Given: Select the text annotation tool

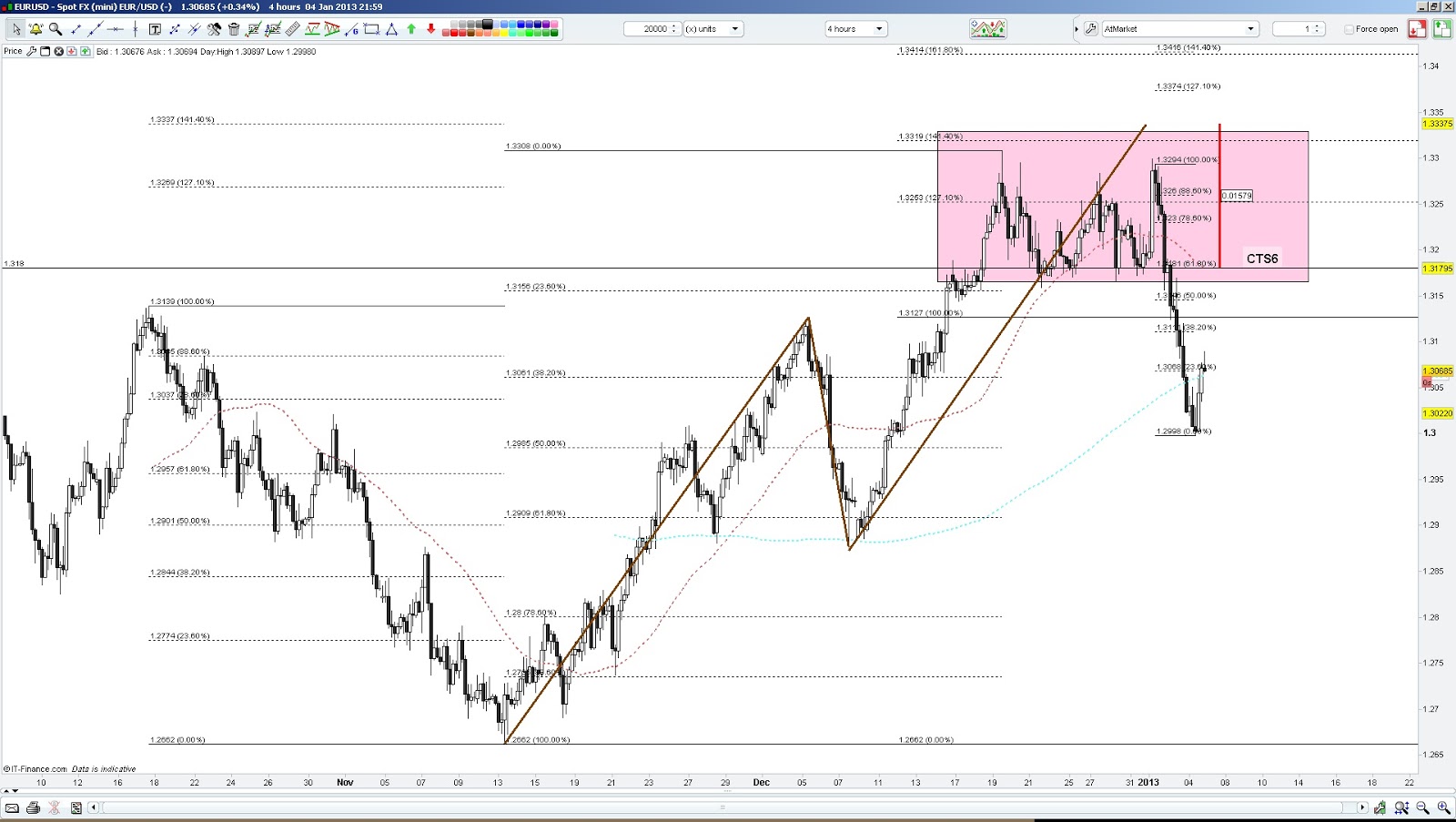Looking at the screenshot, I should 155,29.
